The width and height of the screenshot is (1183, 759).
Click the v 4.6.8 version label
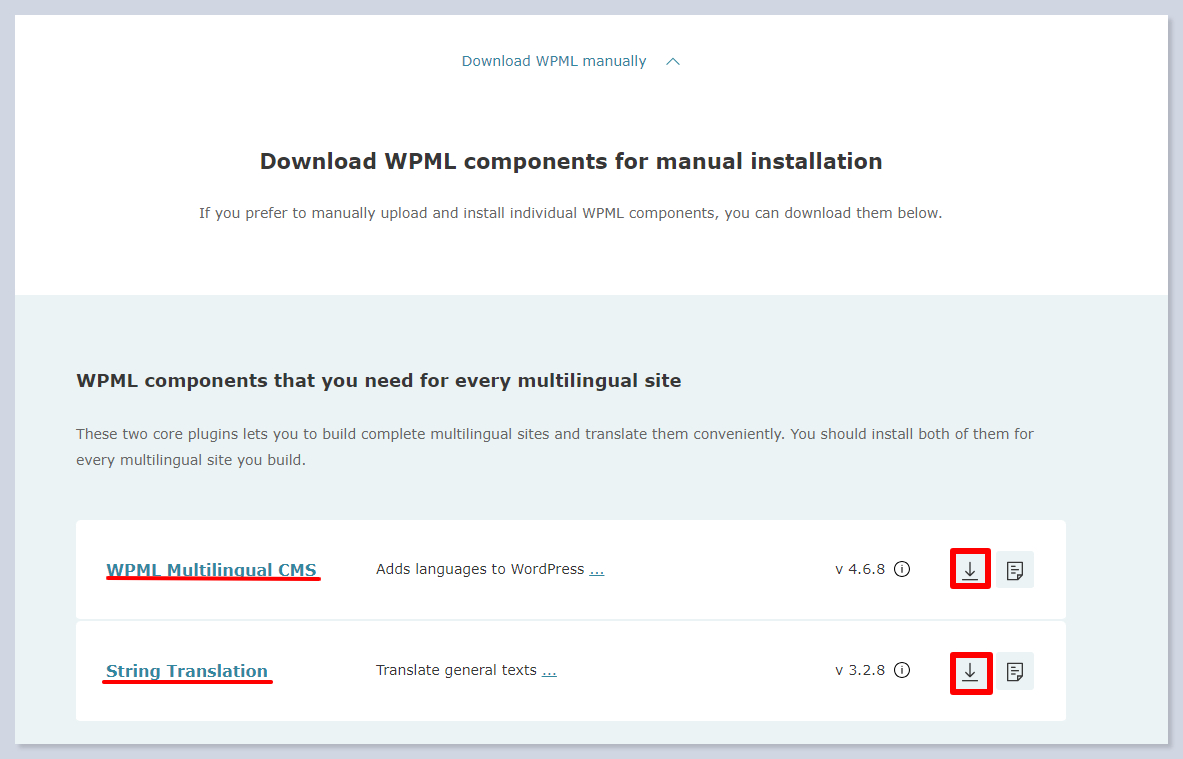point(860,570)
